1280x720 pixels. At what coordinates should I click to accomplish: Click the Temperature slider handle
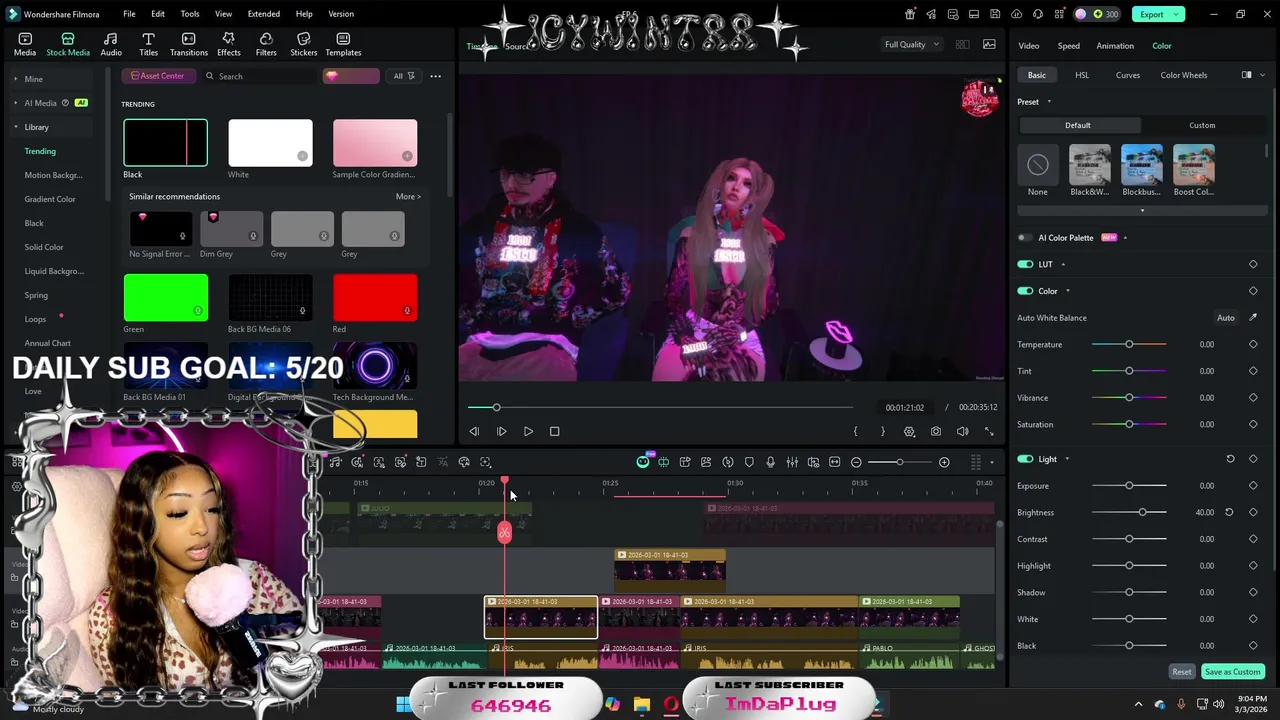point(1129,344)
